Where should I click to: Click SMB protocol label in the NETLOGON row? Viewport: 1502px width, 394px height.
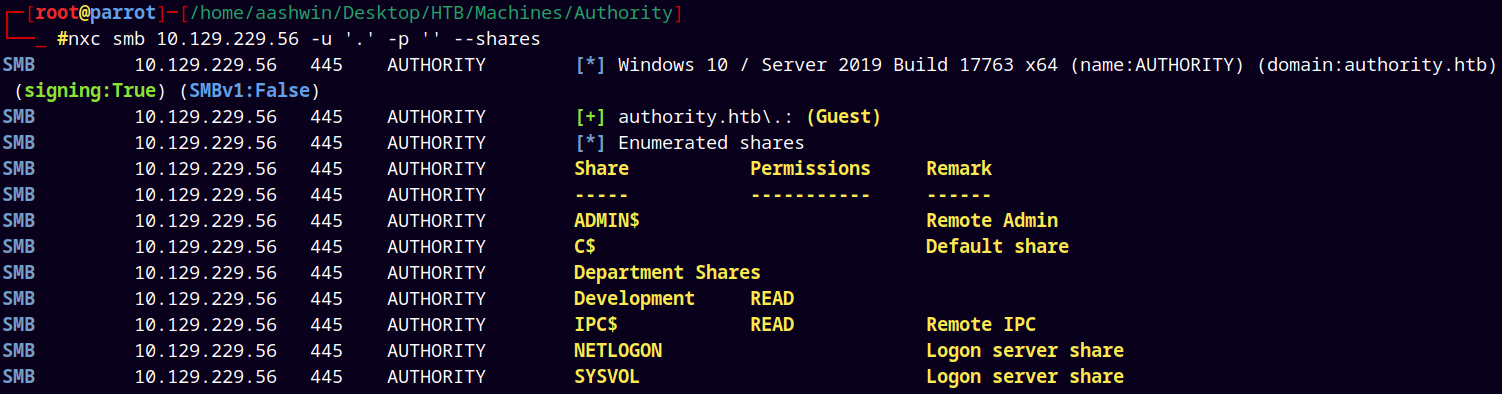(x=19, y=351)
